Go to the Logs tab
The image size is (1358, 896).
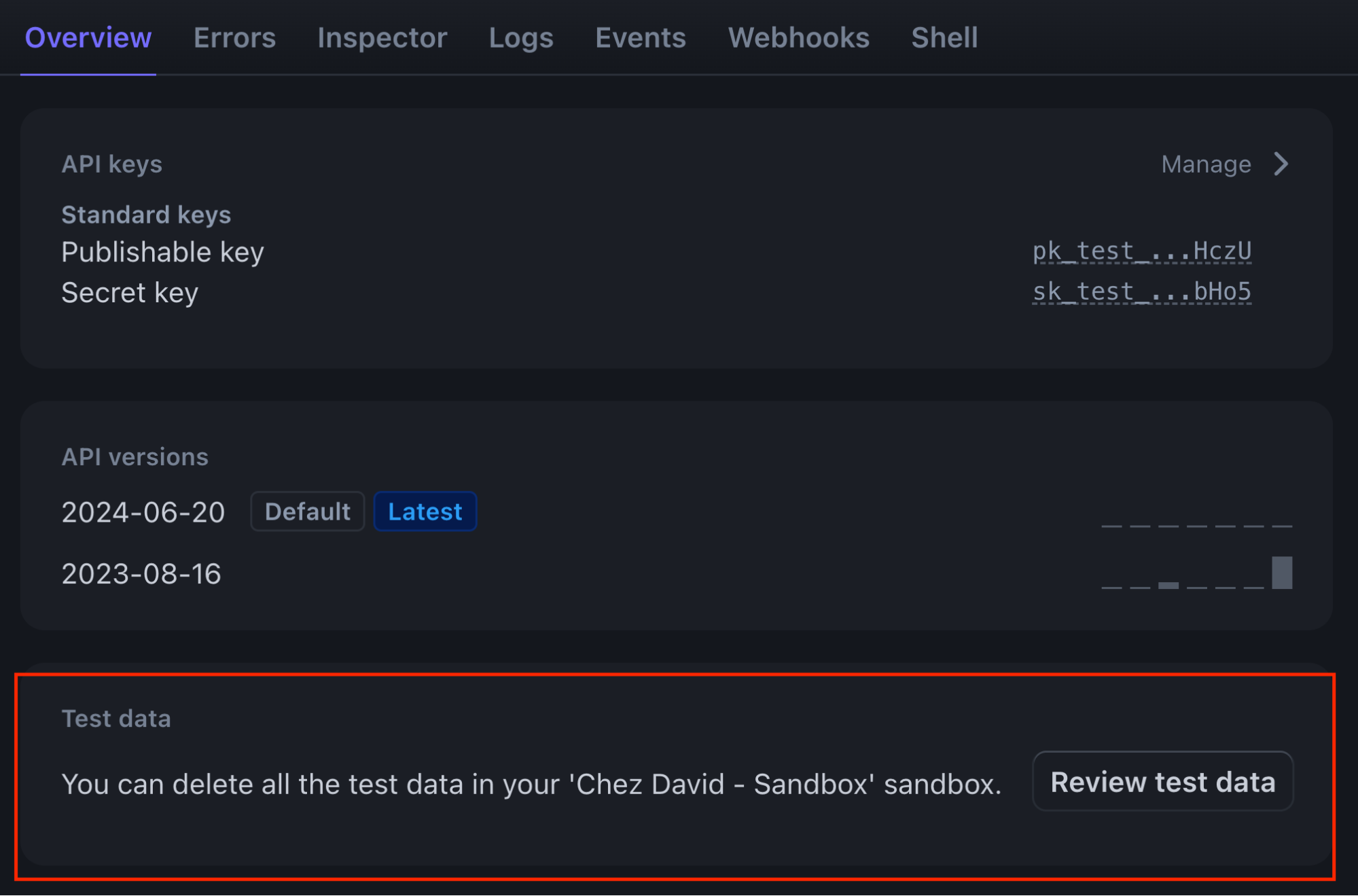(x=521, y=38)
